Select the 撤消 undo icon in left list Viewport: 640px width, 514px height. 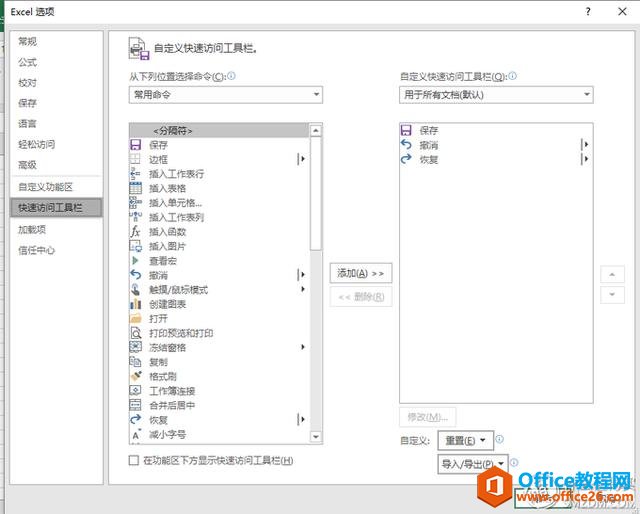136,275
